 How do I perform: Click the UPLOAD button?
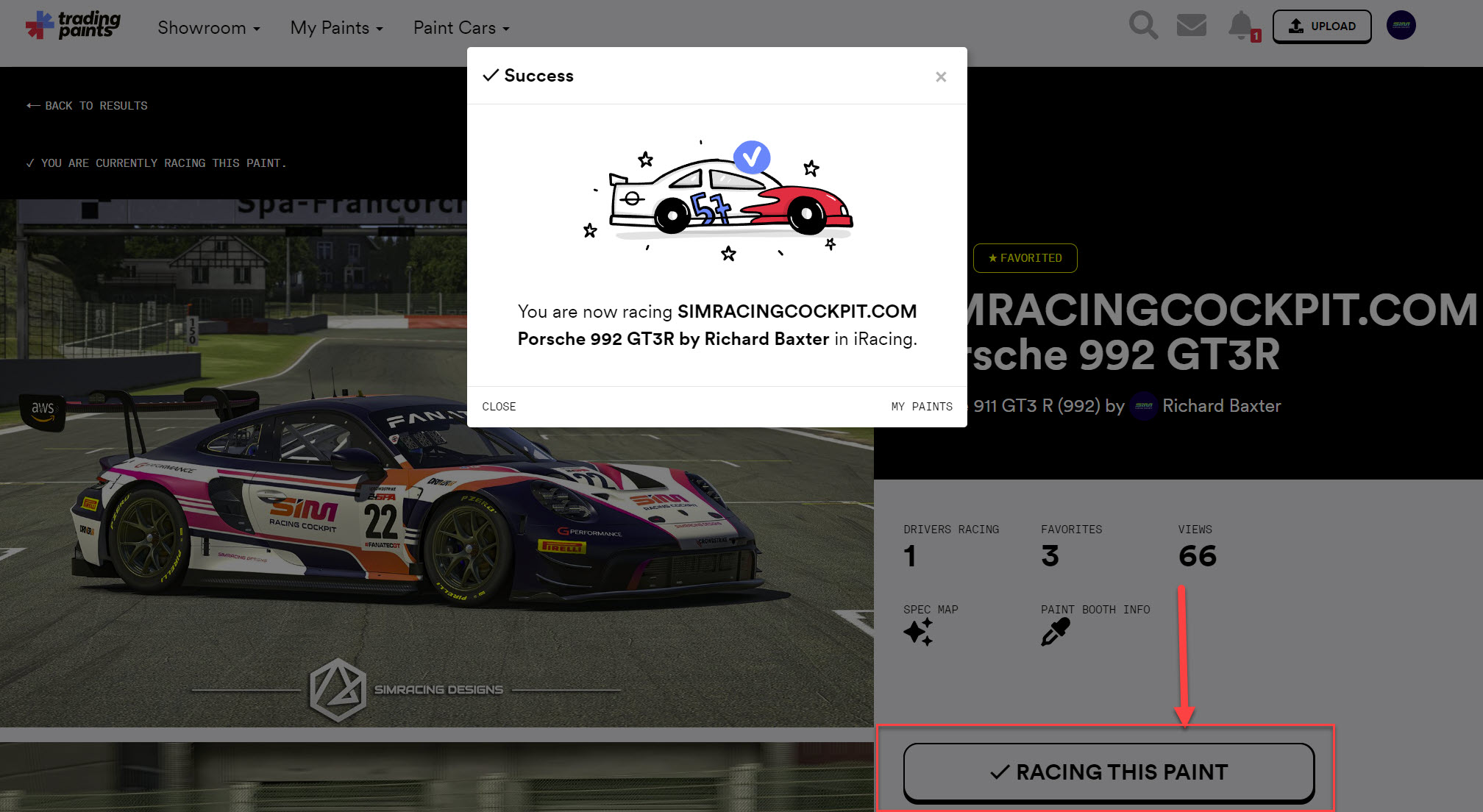click(1322, 25)
